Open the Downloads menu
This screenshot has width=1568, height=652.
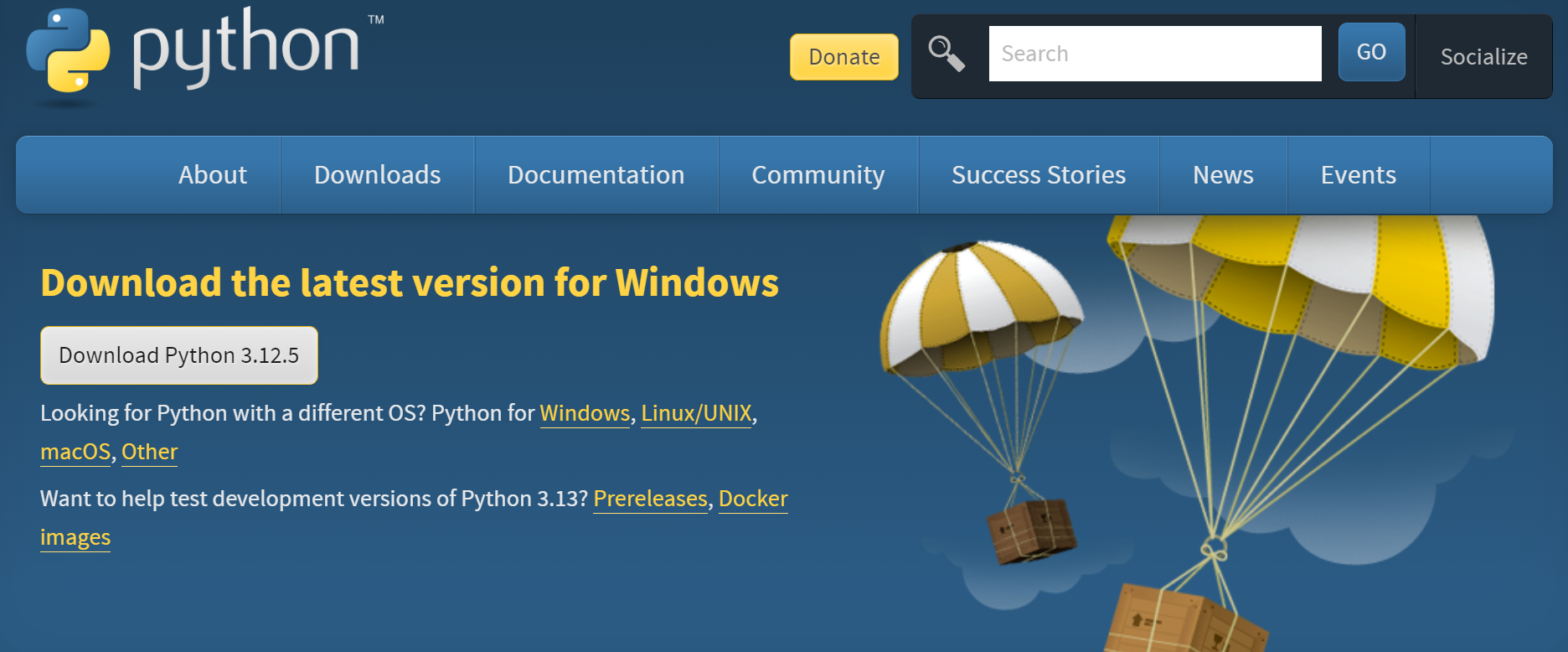point(378,175)
